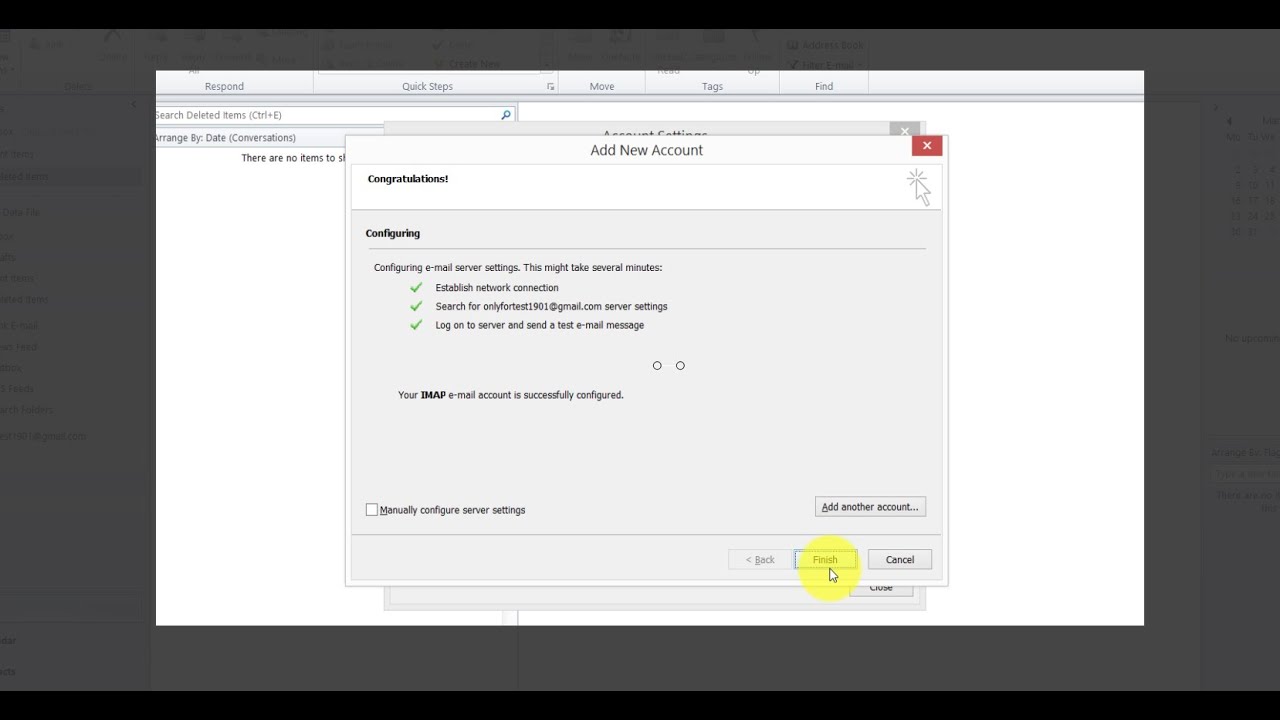This screenshot has width=1280, height=720.
Task: Click Add another account button
Action: (870, 507)
